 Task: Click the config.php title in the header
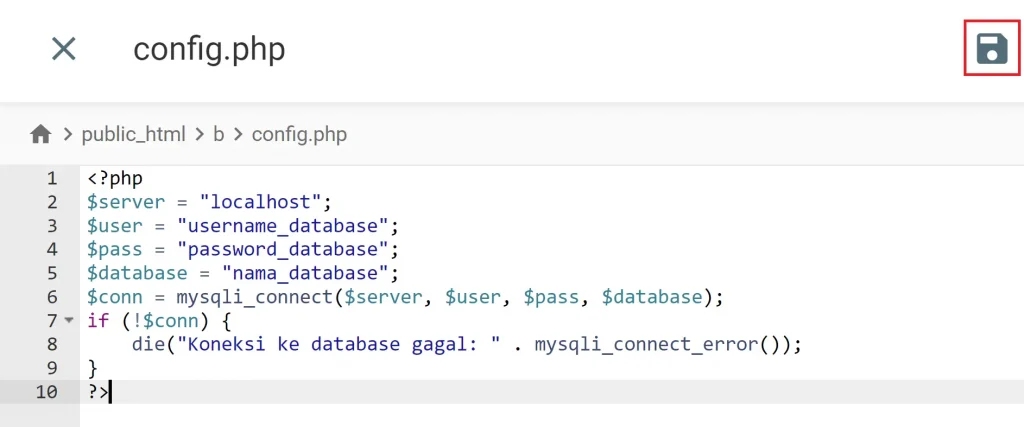[209, 49]
